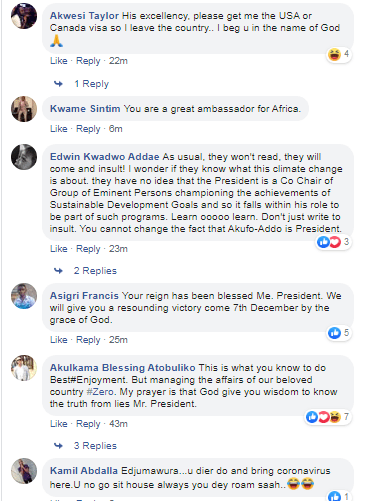This screenshot has width=370, height=501.
Task: Open the laughing reaction on Akwesi Taylor's comment
Action: coord(339,54)
